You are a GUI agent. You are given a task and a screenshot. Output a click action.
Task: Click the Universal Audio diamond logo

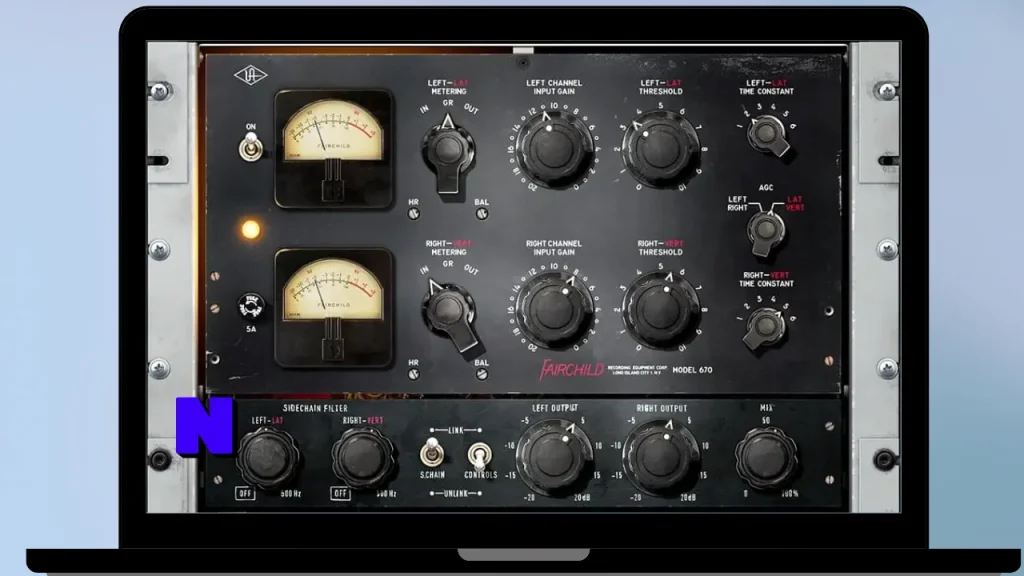tap(251, 76)
